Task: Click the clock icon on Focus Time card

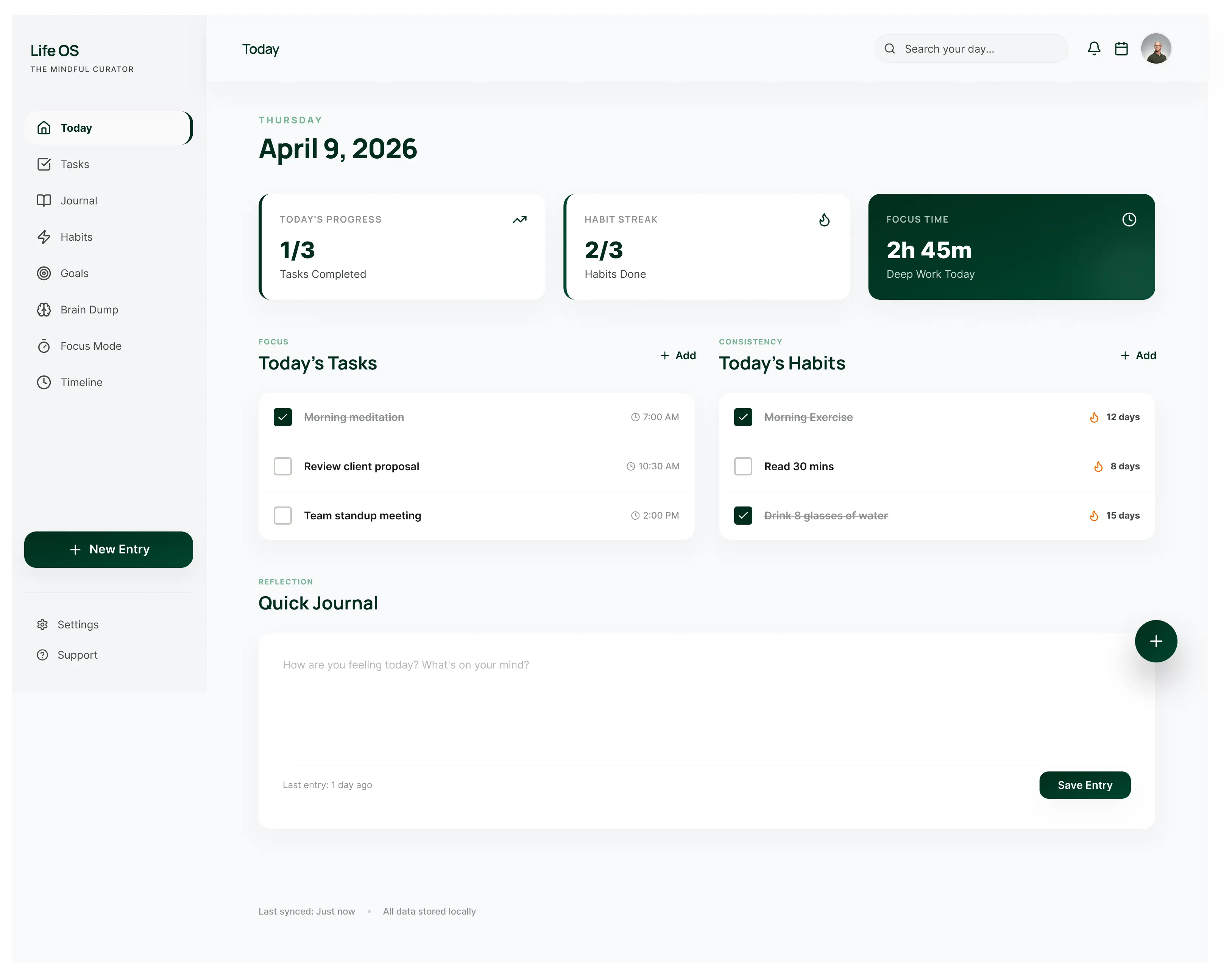Action: (1129, 220)
